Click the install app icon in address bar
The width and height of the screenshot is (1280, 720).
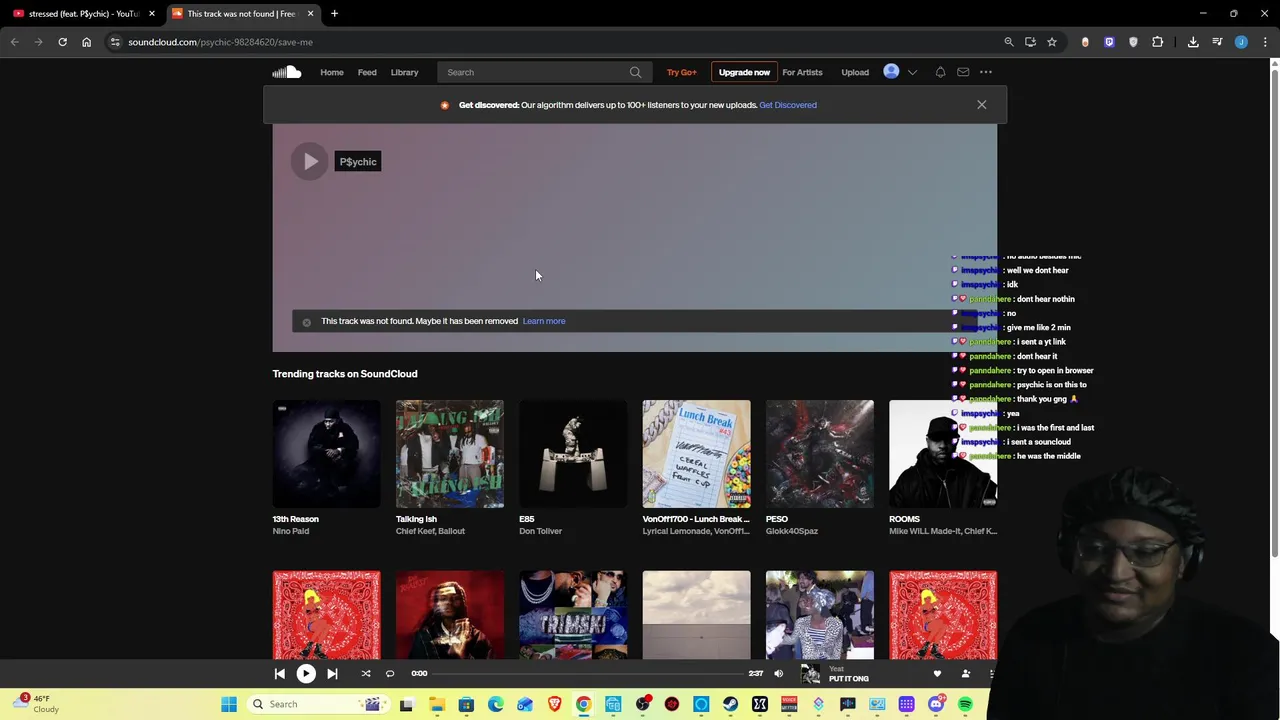pos(1030,42)
